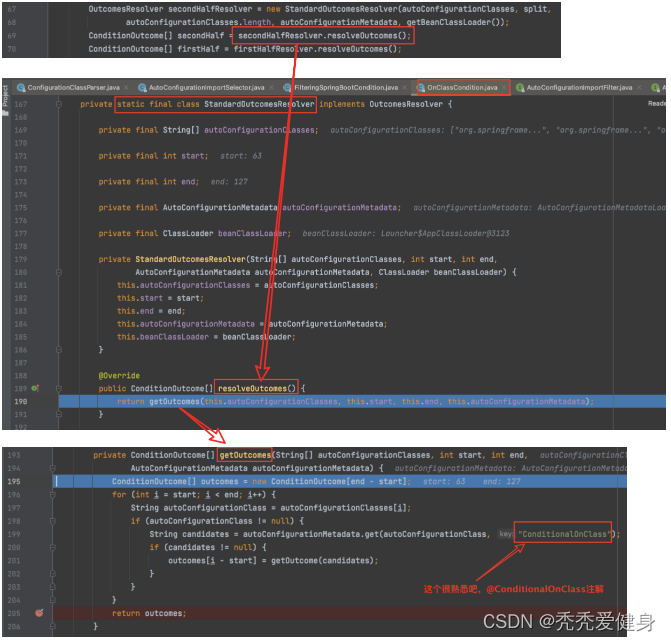Collapse the getOutcomes method fold at line 193
Screen dimensions: 671x641
coord(58,455)
